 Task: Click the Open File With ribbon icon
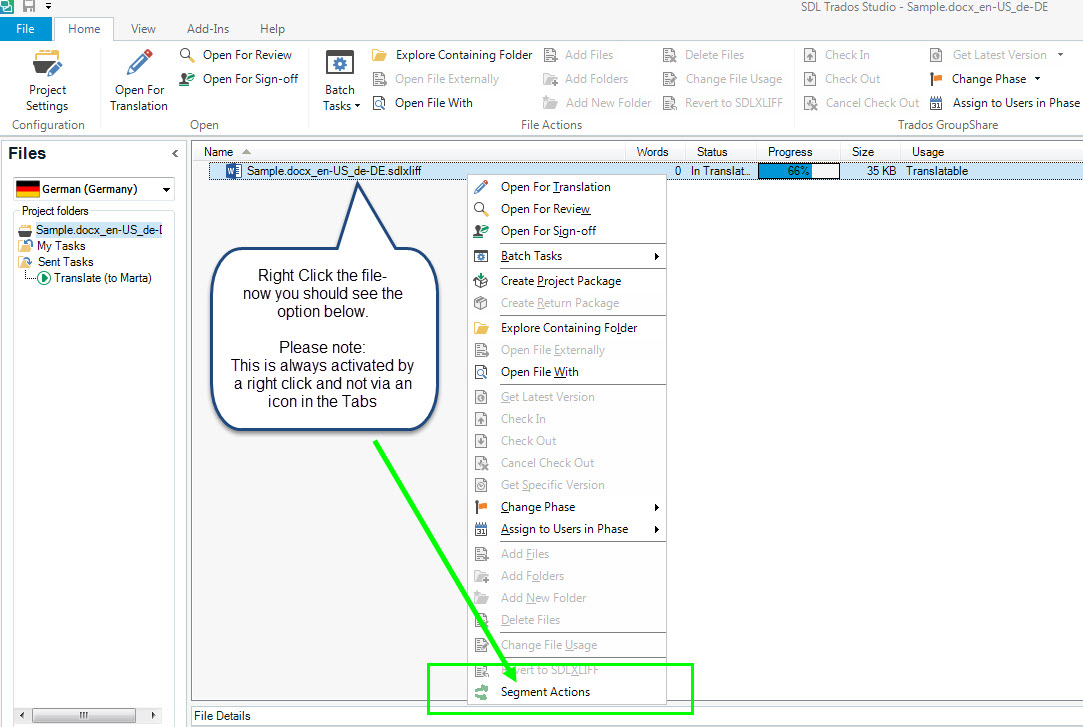tap(380, 103)
